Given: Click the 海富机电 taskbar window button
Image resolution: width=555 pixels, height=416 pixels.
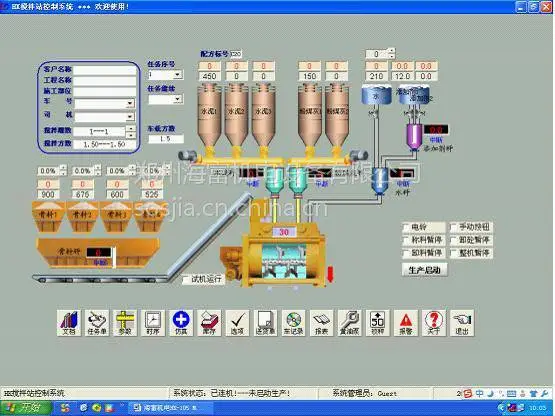Looking at the screenshot, I should click(x=170, y=408).
